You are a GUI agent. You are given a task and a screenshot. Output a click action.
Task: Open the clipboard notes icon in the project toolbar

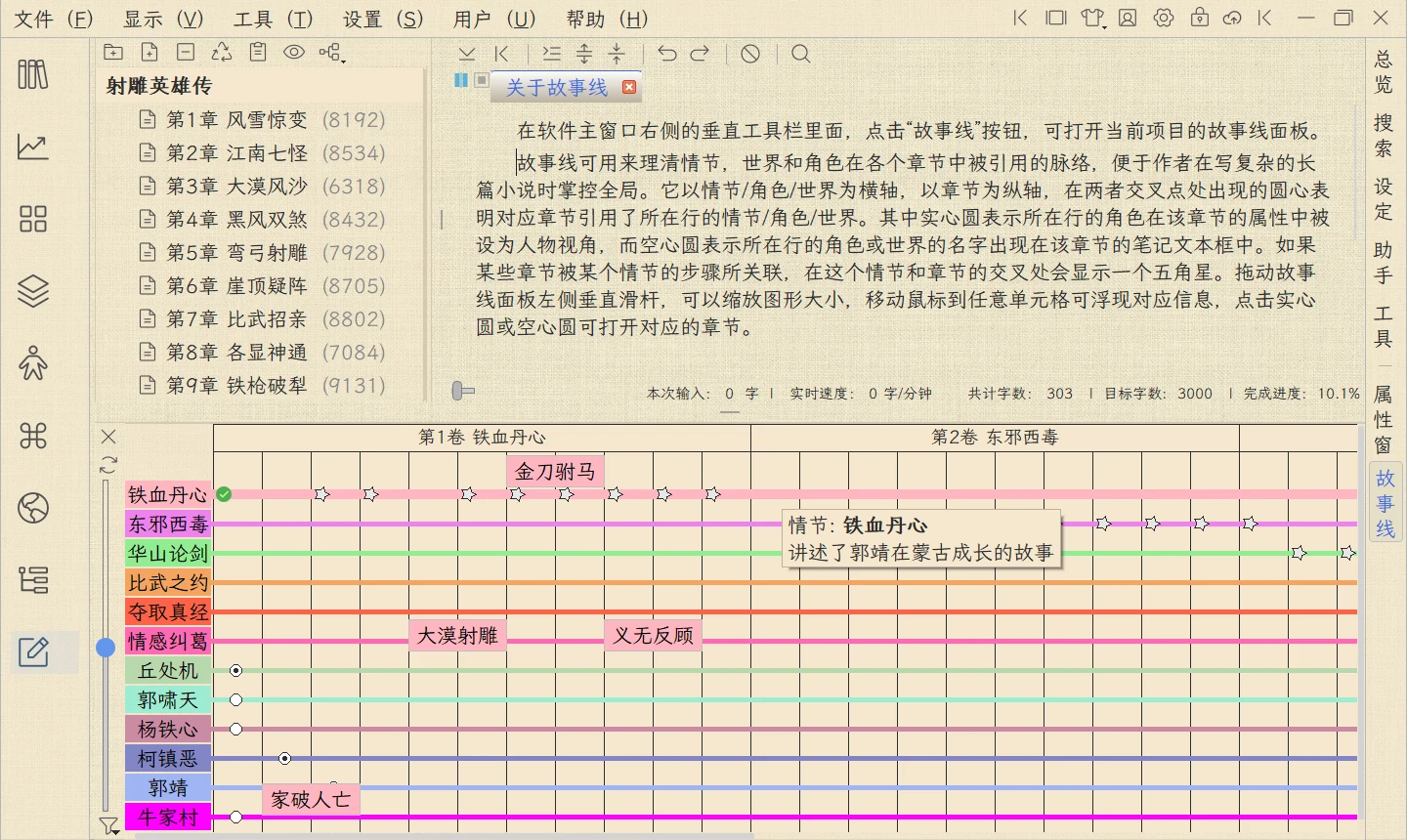[x=258, y=53]
